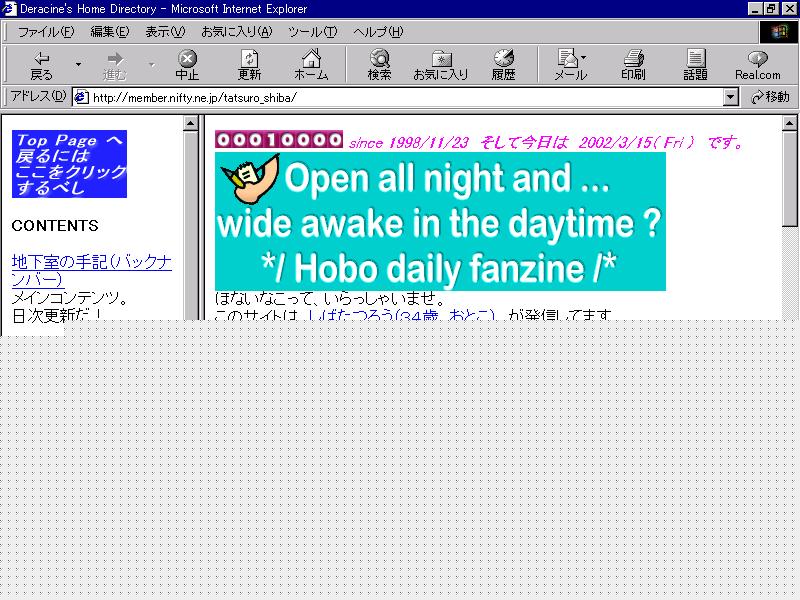Click the address URL input field
The width and height of the screenshot is (800, 600).
coord(400,97)
